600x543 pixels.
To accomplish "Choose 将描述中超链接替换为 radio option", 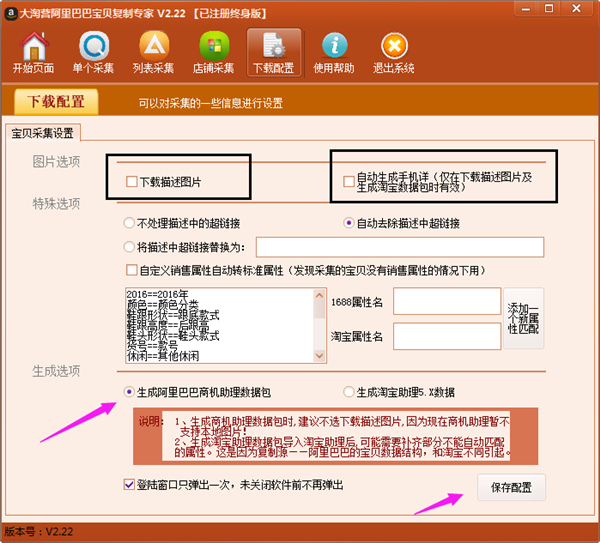I will (x=129, y=247).
